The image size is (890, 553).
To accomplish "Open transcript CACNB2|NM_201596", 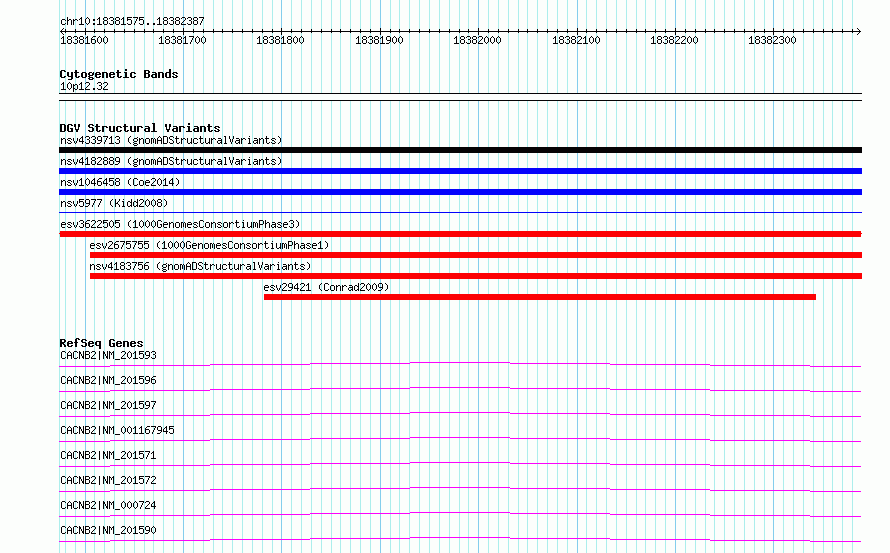I will click(x=108, y=380).
